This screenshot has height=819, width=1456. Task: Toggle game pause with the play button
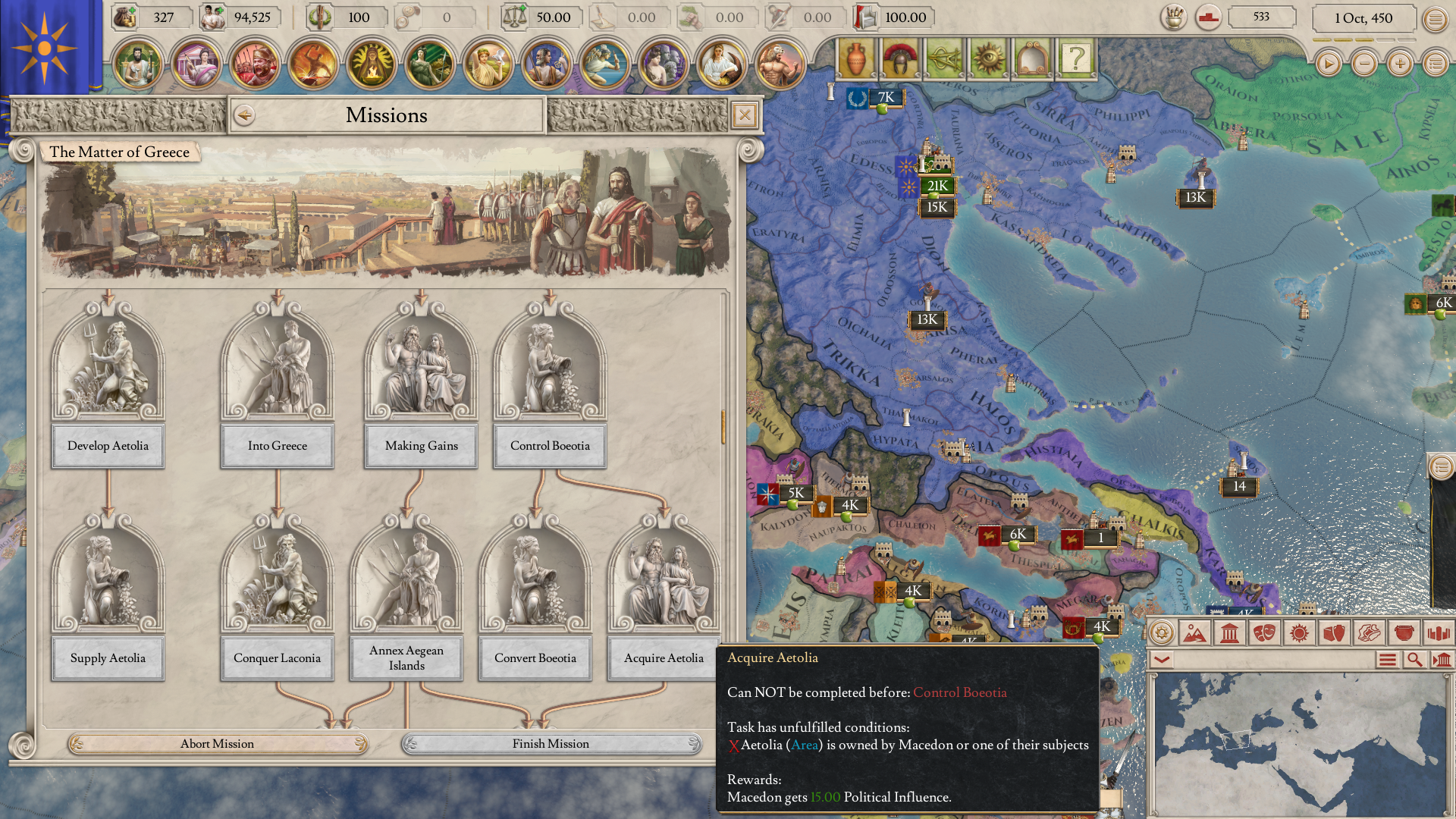pyautogui.click(x=1328, y=64)
